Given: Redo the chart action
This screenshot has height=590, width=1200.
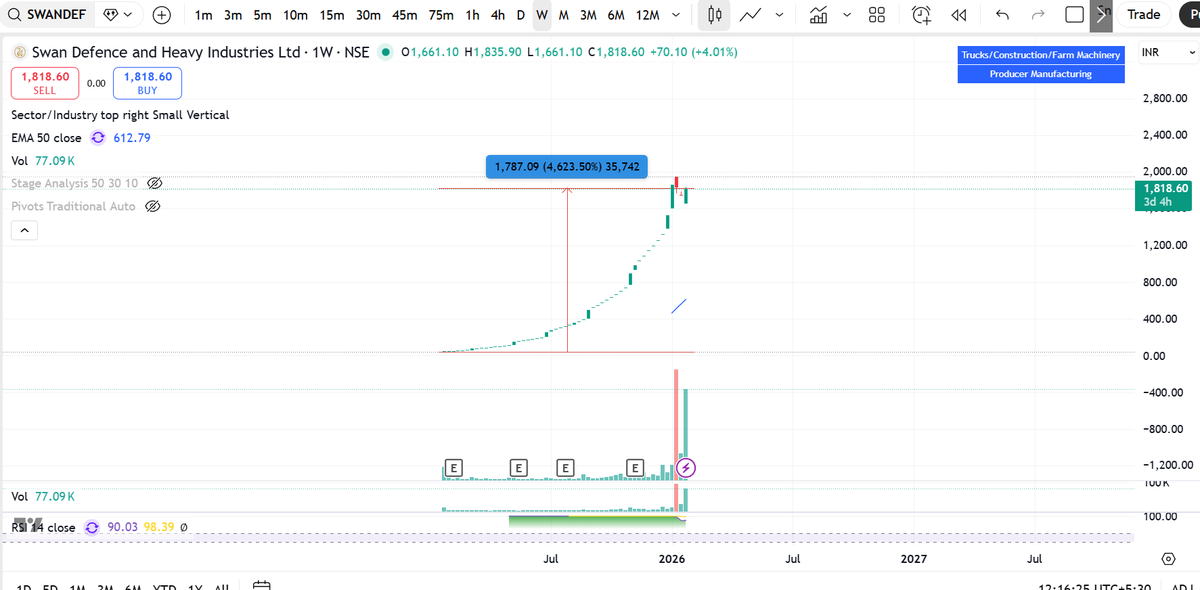Looking at the screenshot, I should (x=1037, y=15).
